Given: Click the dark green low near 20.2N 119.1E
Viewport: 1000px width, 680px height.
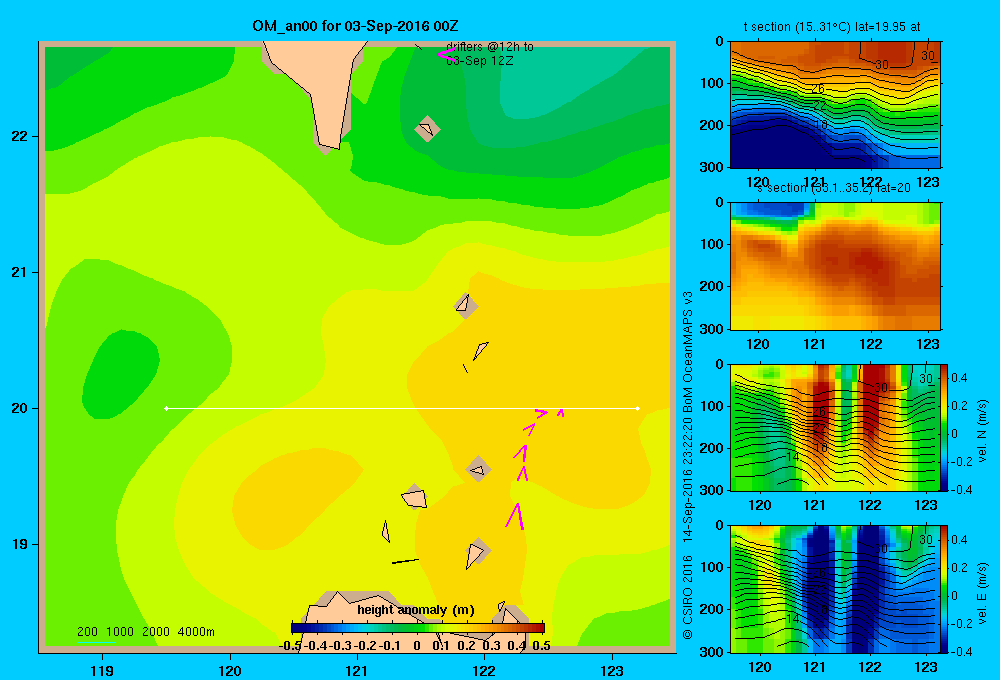Looking at the screenshot, I should [x=120, y=374].
